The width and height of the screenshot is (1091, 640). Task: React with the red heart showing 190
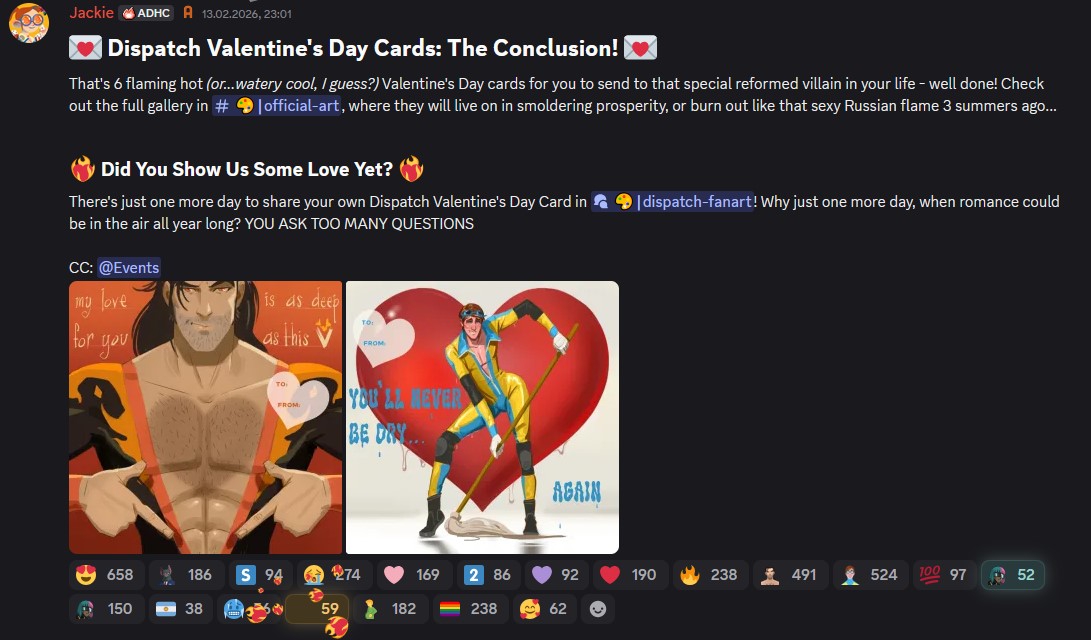click(630, 575)
